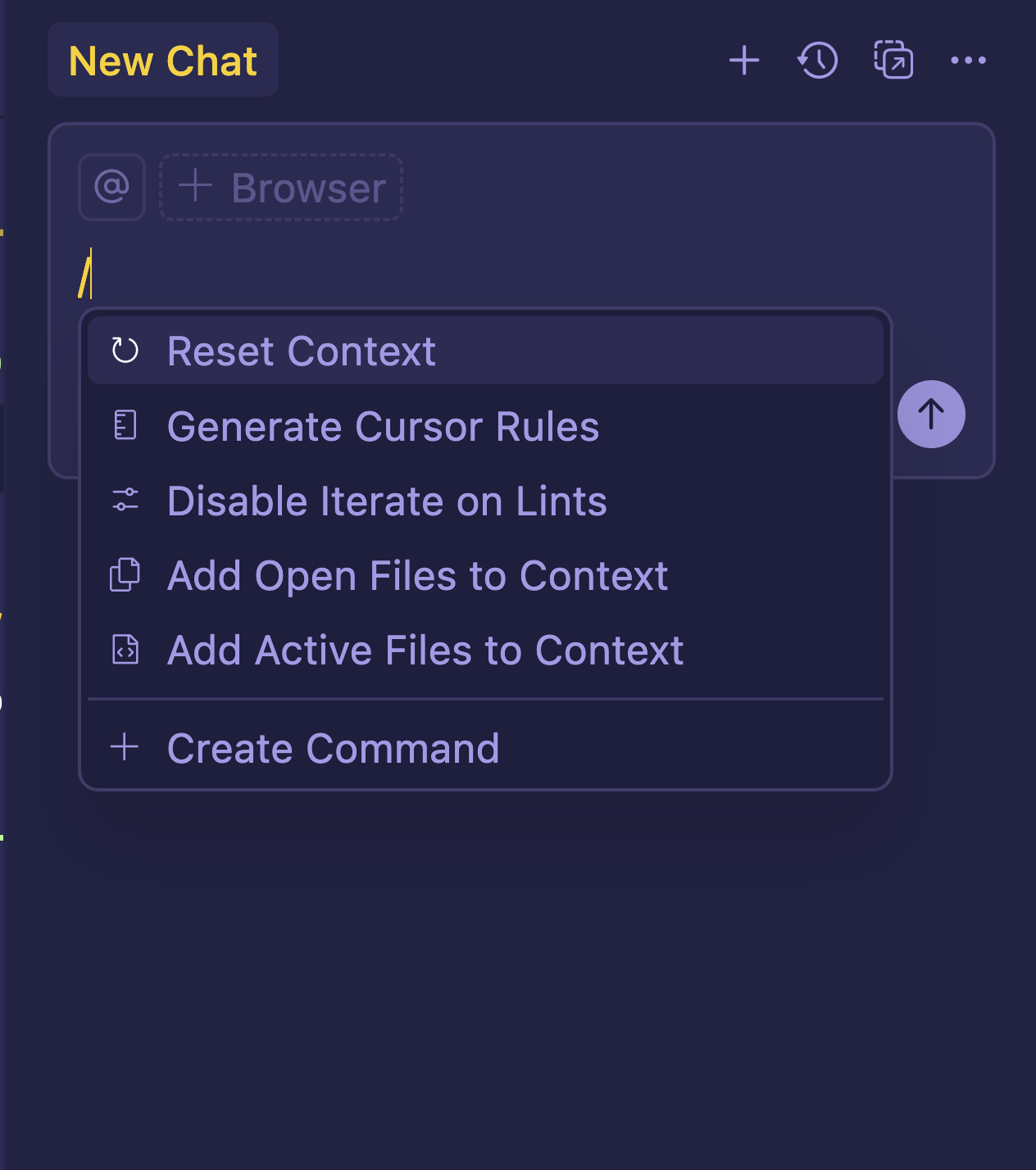Enable Add Open Files to Context
Screen dimensions: 1036x1170
[417, 575]
